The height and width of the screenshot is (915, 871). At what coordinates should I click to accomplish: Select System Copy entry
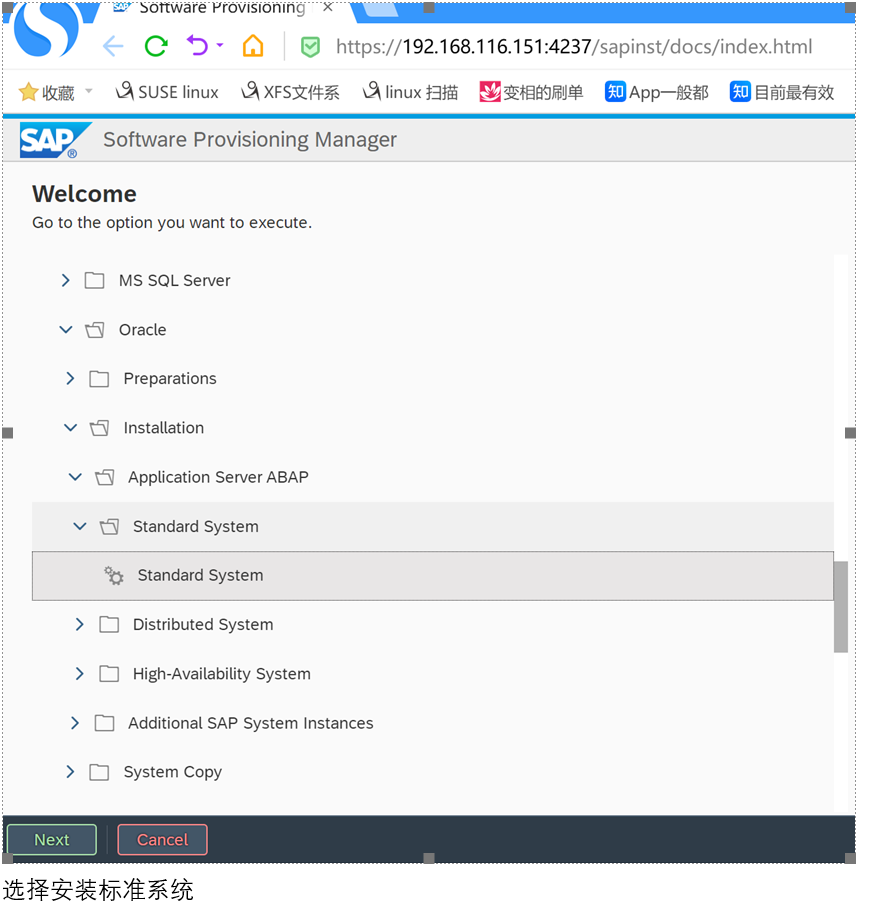173,772
